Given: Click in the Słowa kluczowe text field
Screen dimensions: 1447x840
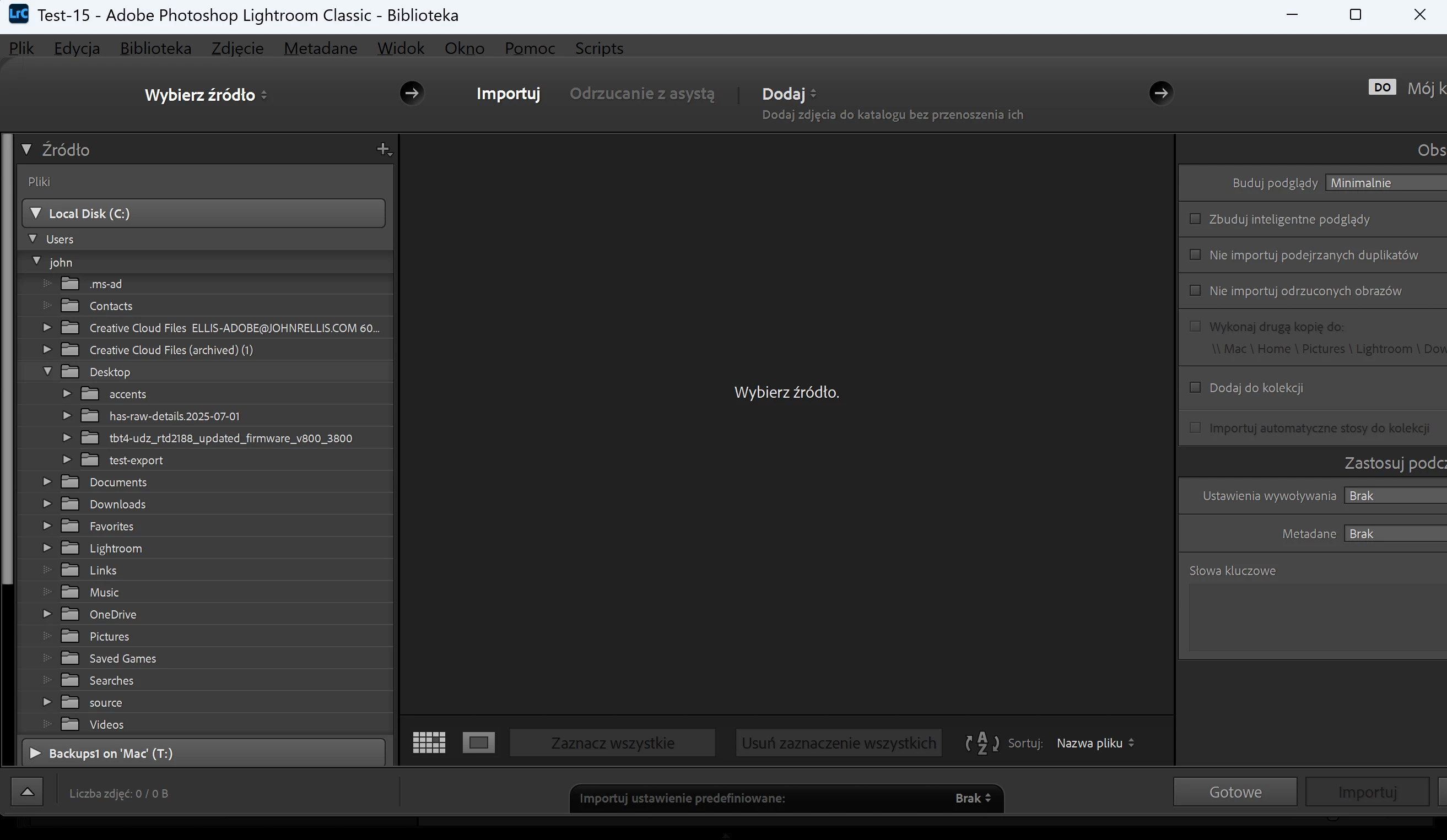Looking at the screenshot, I should [x=1315, y=617].
